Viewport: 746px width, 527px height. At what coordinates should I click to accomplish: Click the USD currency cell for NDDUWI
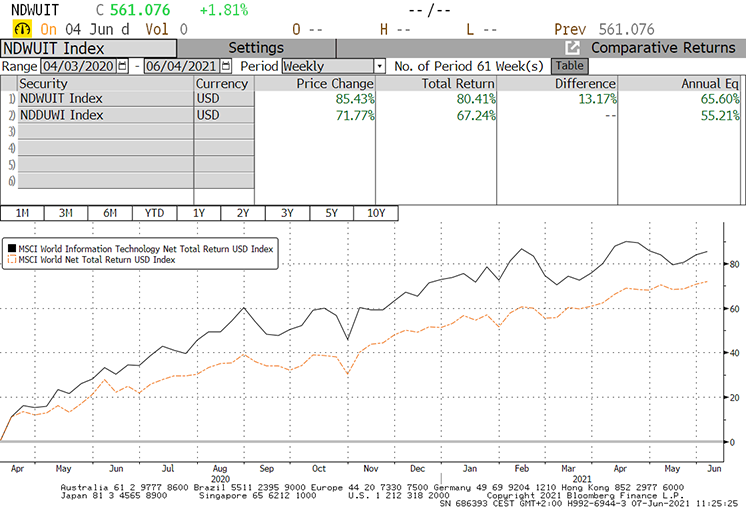point(224,115)
